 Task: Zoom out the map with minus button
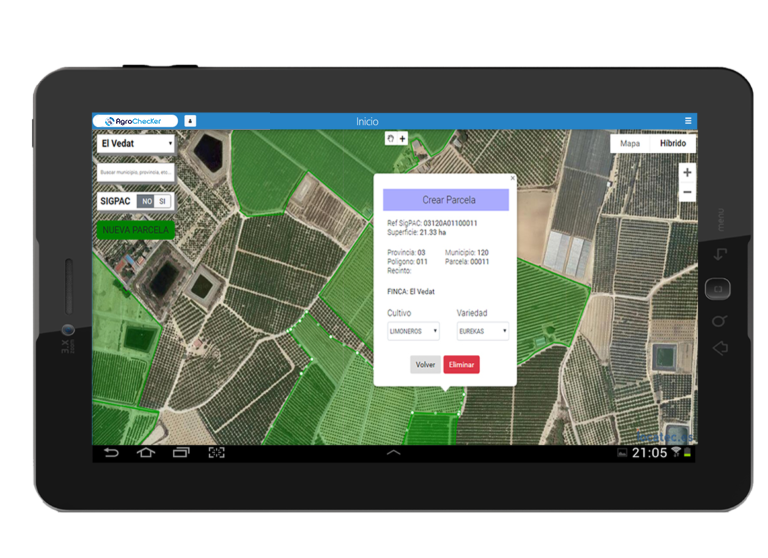(687, 192)
